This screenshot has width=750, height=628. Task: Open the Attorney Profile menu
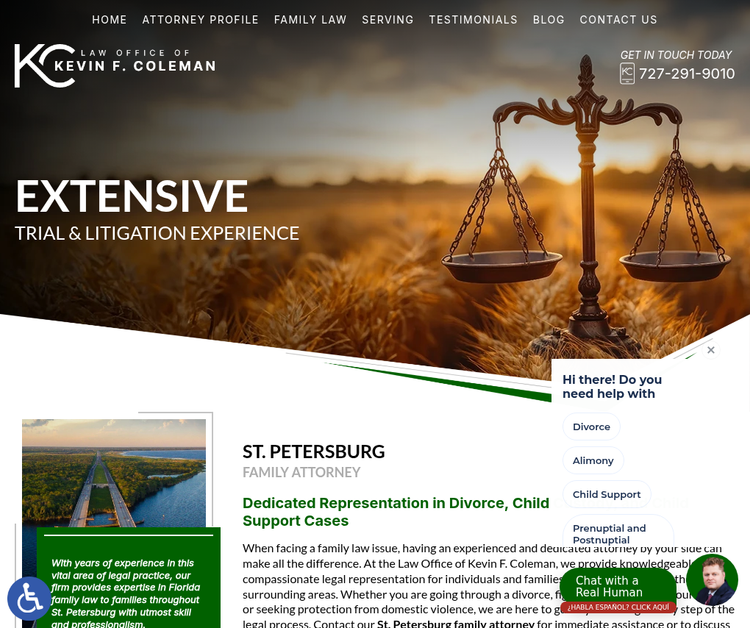(200, 20)
